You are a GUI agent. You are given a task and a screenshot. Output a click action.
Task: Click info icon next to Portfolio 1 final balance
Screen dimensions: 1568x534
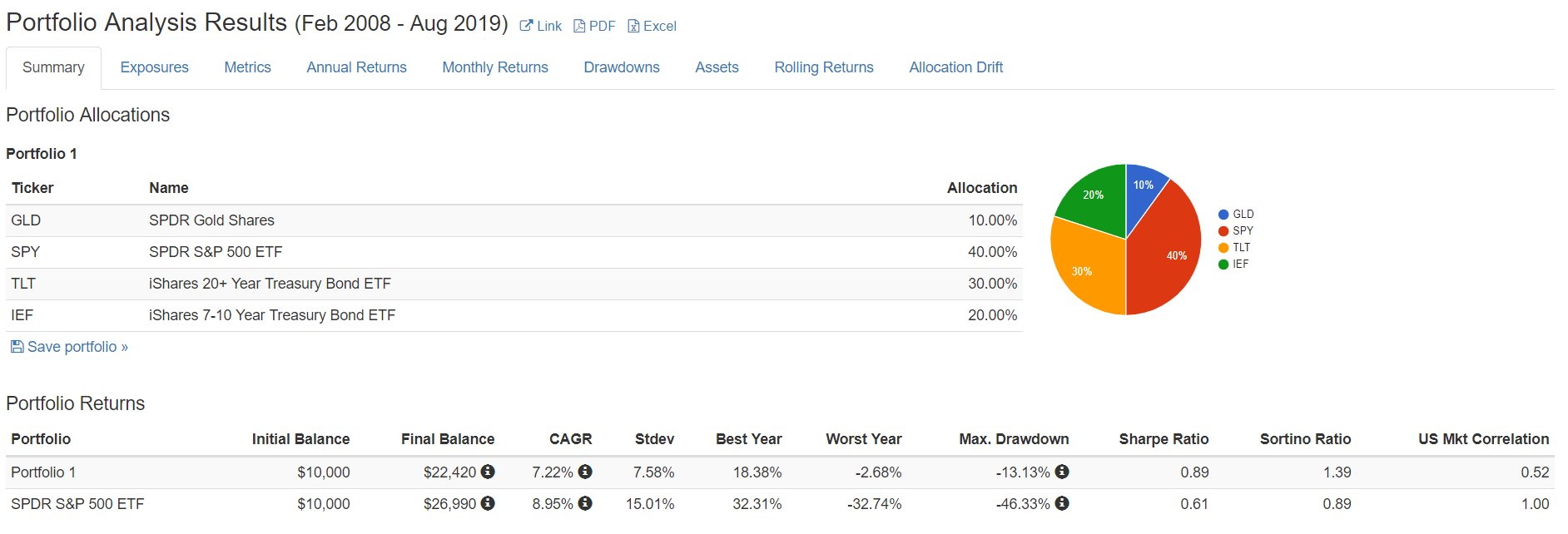tap(488, 472)
